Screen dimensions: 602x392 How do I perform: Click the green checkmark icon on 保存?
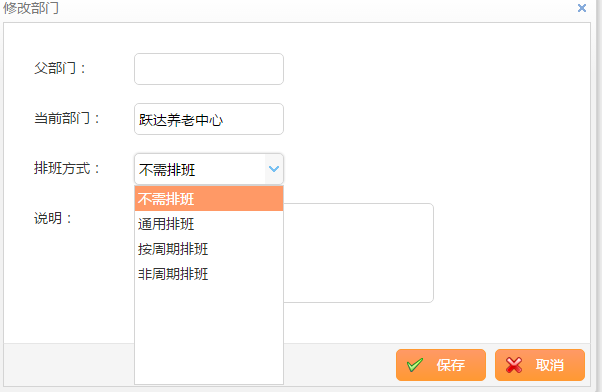415,365
